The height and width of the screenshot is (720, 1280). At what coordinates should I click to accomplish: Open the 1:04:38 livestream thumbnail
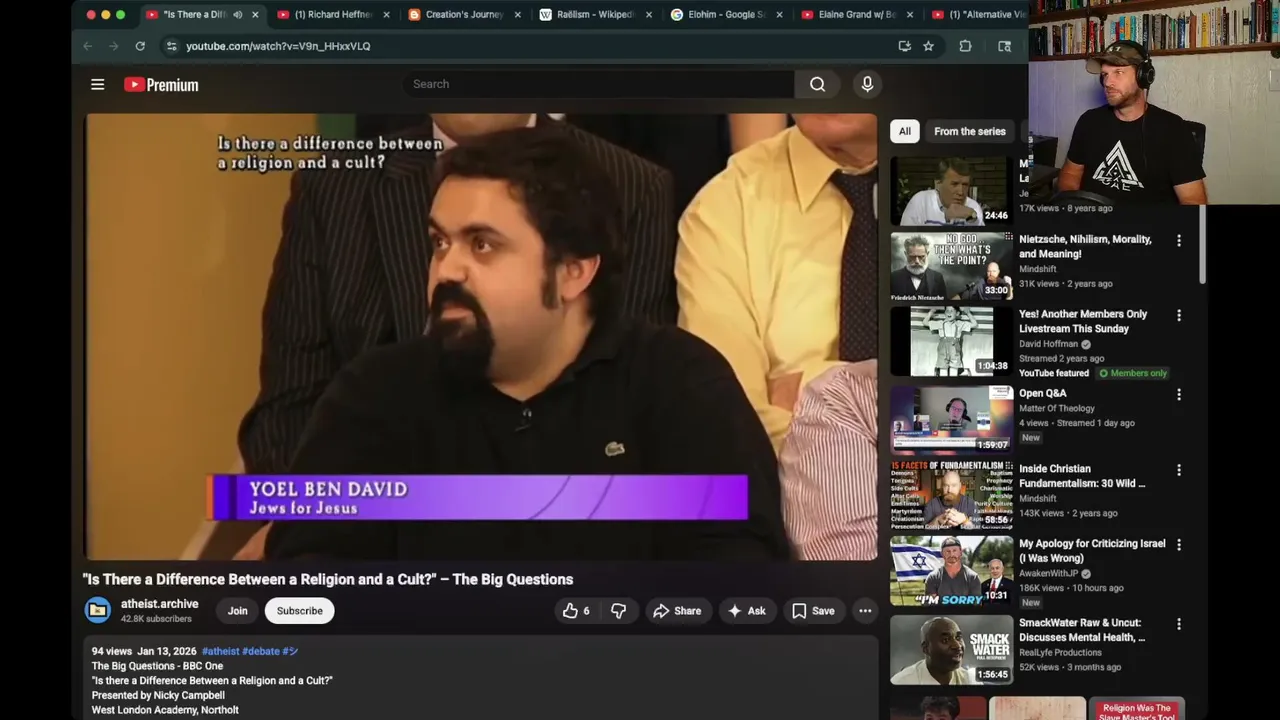click(x=951, y=341)
